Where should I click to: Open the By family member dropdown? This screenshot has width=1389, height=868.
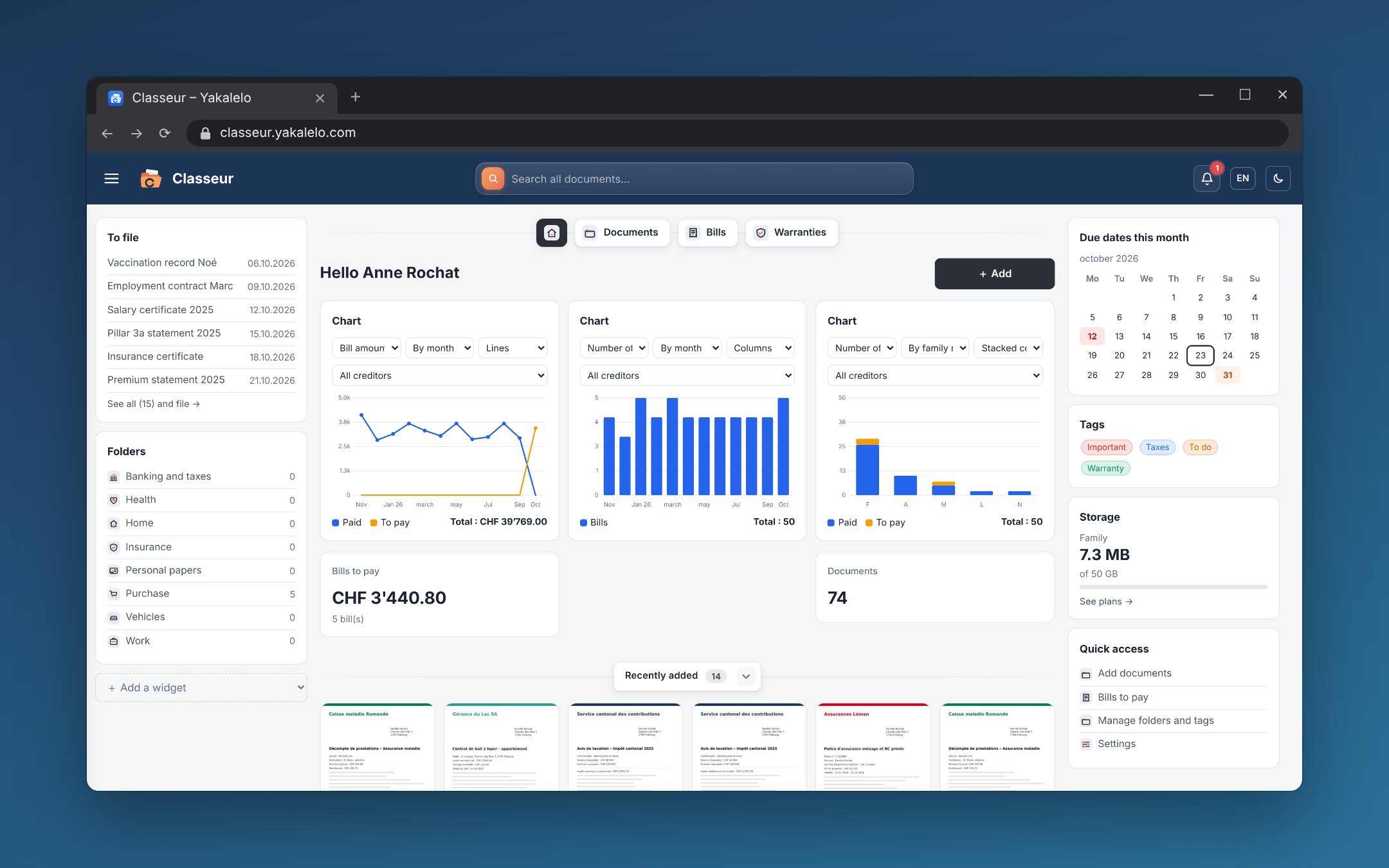[x=935, y=348]
